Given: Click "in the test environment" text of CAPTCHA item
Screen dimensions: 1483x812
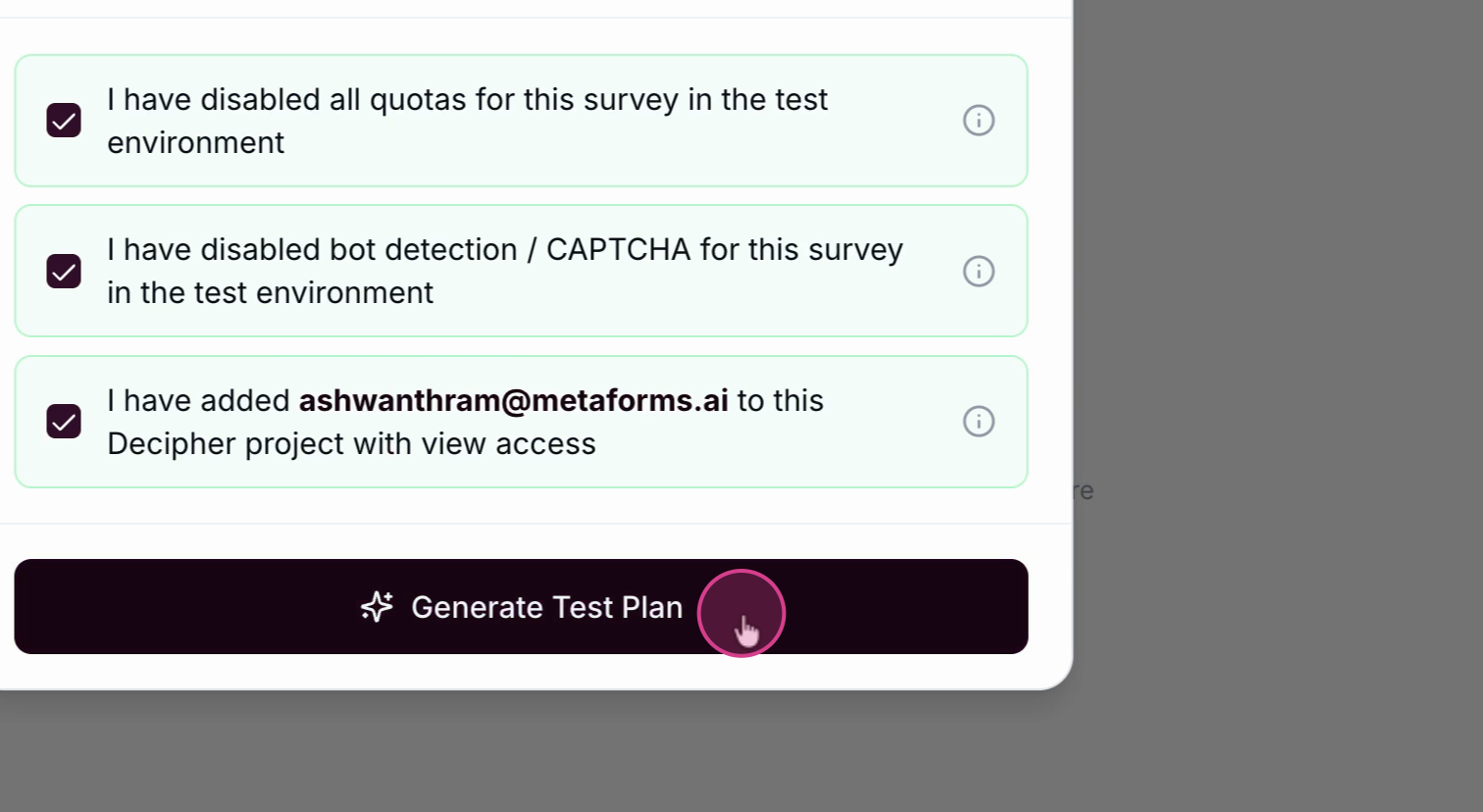Looking at the screenshot, I should click(x=270, y=293).
